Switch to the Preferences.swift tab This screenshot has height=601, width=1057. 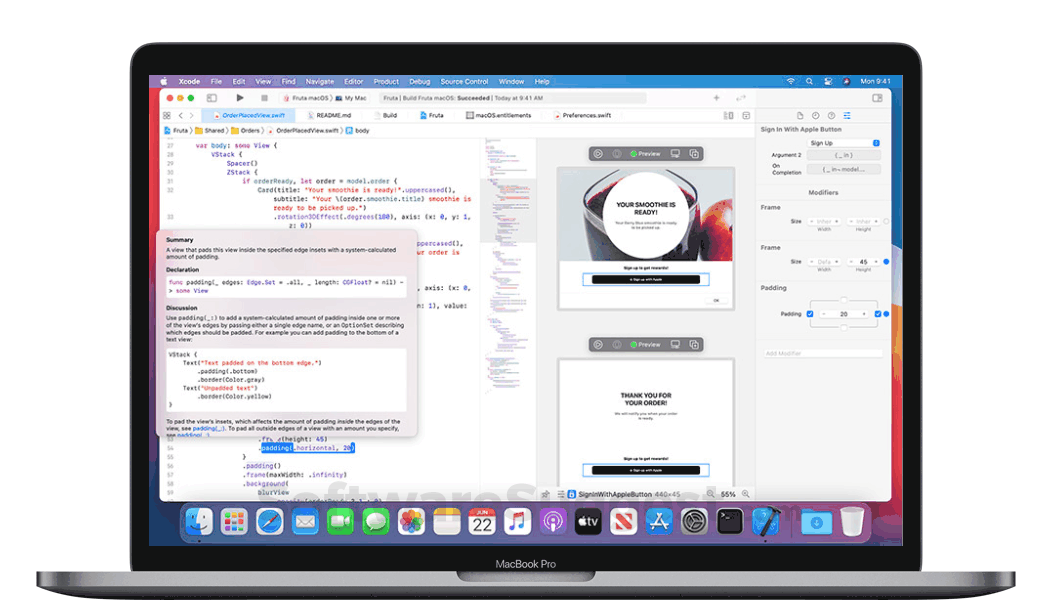(x=583, y=115)
